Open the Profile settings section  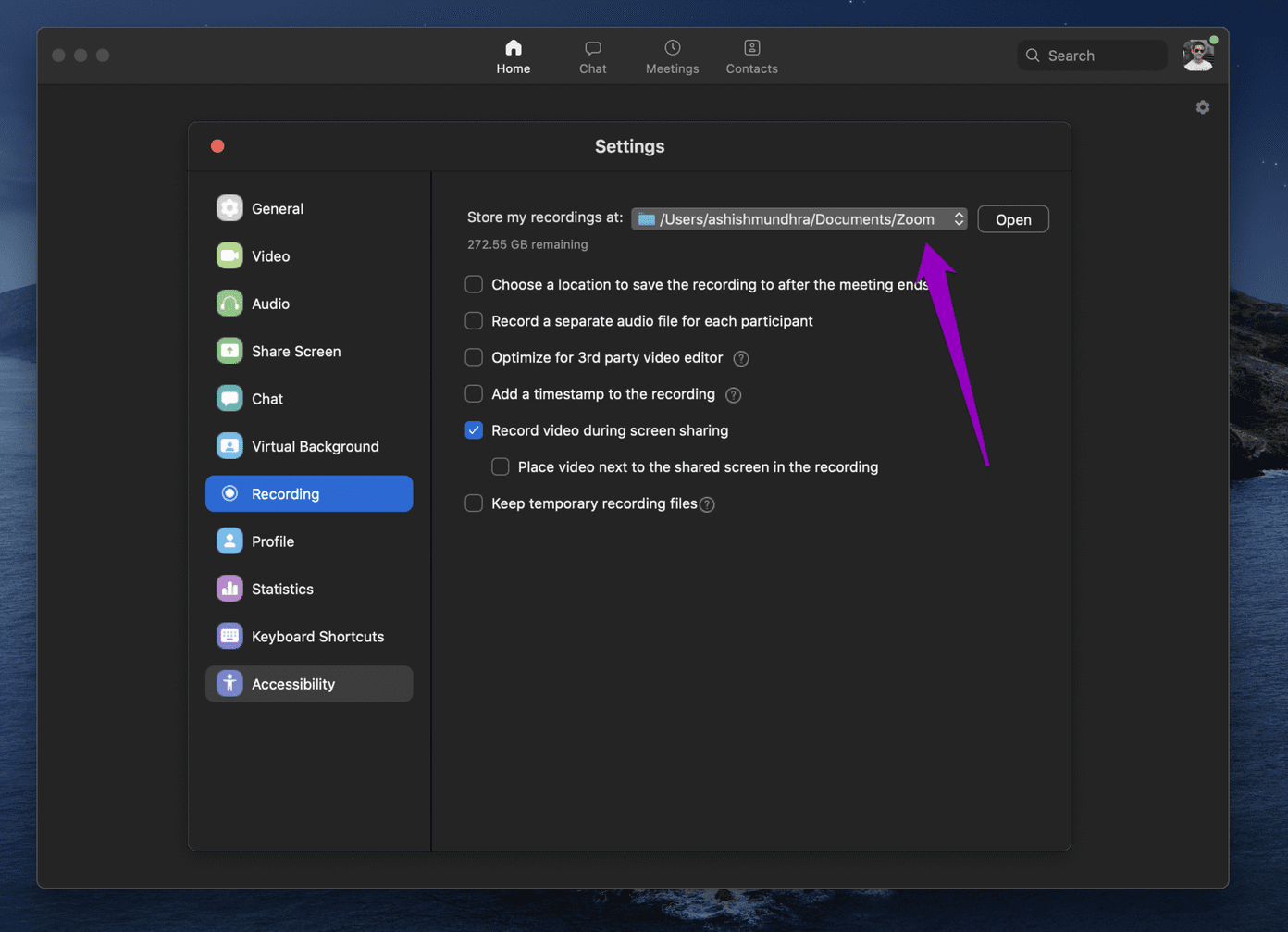[309, 541]
